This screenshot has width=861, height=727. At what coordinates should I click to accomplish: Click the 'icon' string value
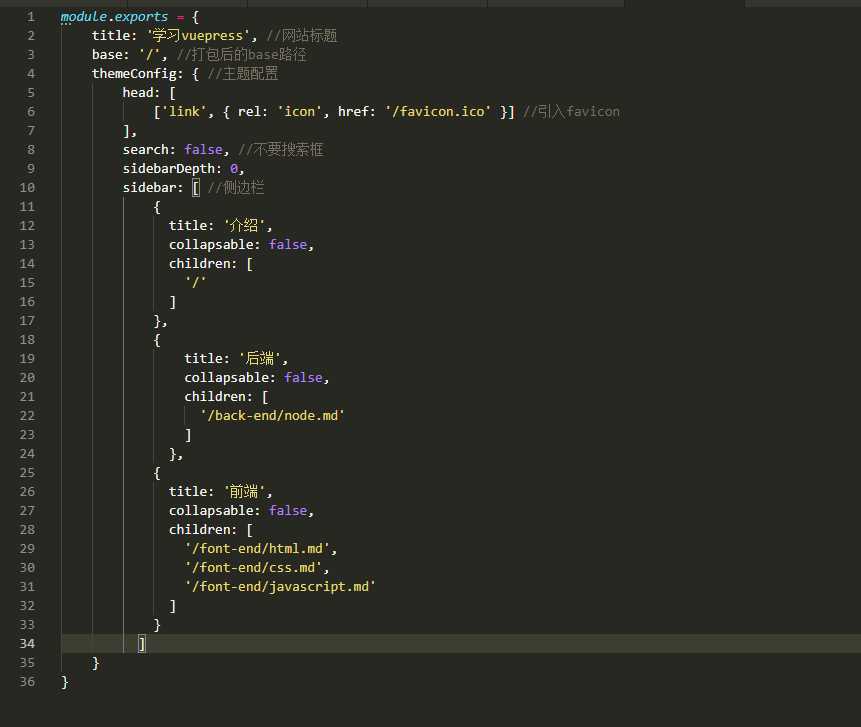(299, 112)
